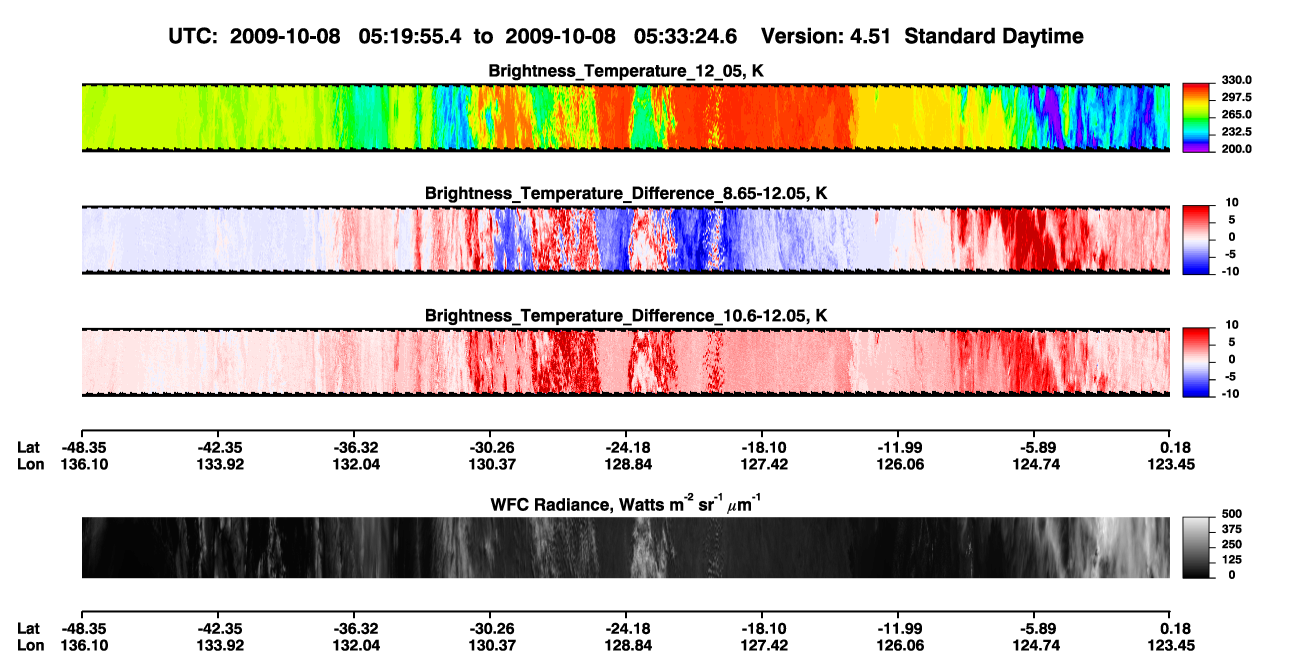The height and width of the screenshot is (667, 1300).
Task: Click the -10 label on the 8.65-12.05 colorbar
Action: (1232, 271)
